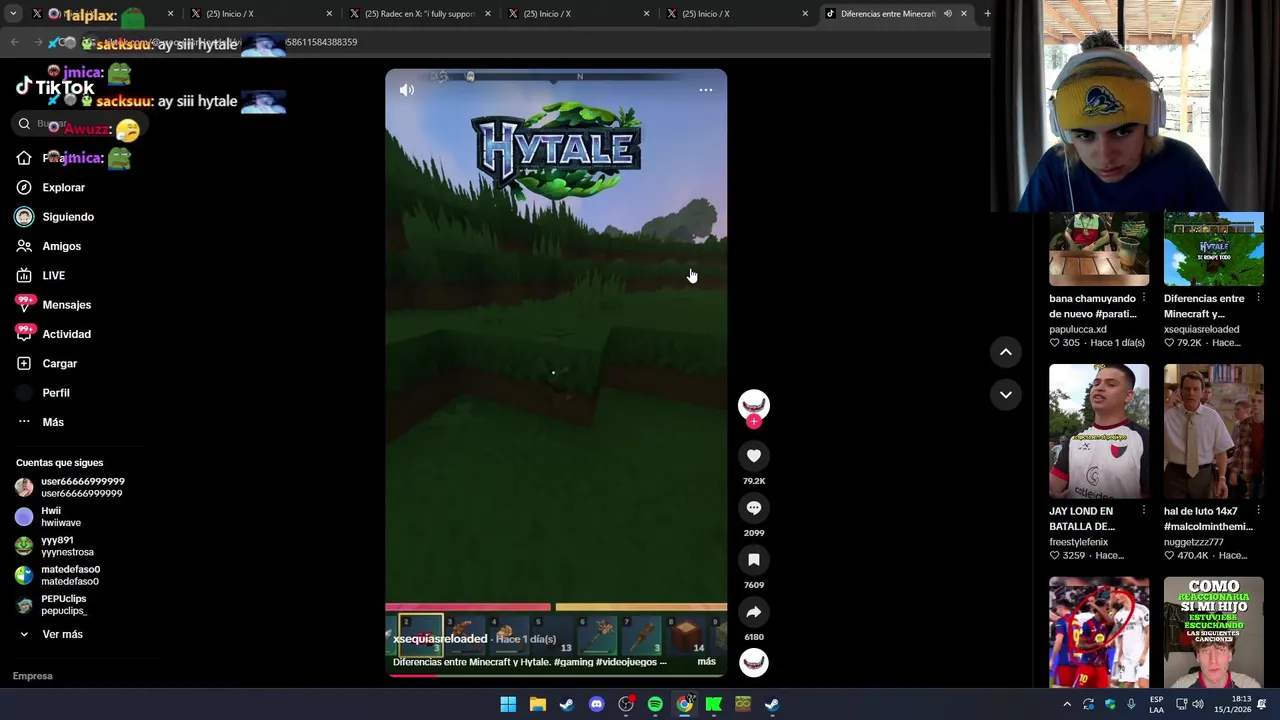Open JAY LOND EN BATALLA thumbnail
Image resolution: width=1280 pixels, height=720 pixels.
pos(1099,431)
